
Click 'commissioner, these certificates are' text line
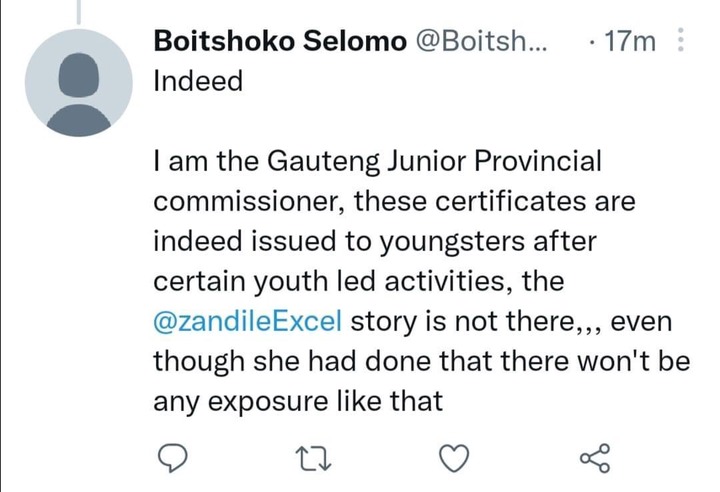(x=394, y=201)
